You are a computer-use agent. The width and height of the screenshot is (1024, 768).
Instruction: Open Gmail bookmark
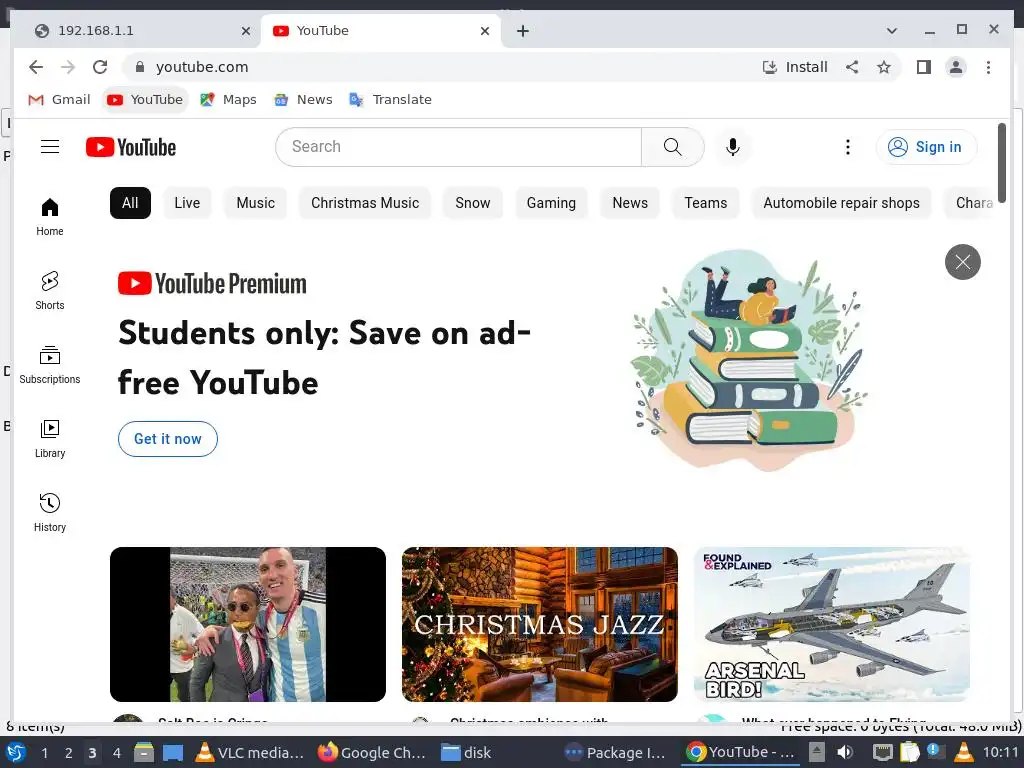[x=59, y=100]
